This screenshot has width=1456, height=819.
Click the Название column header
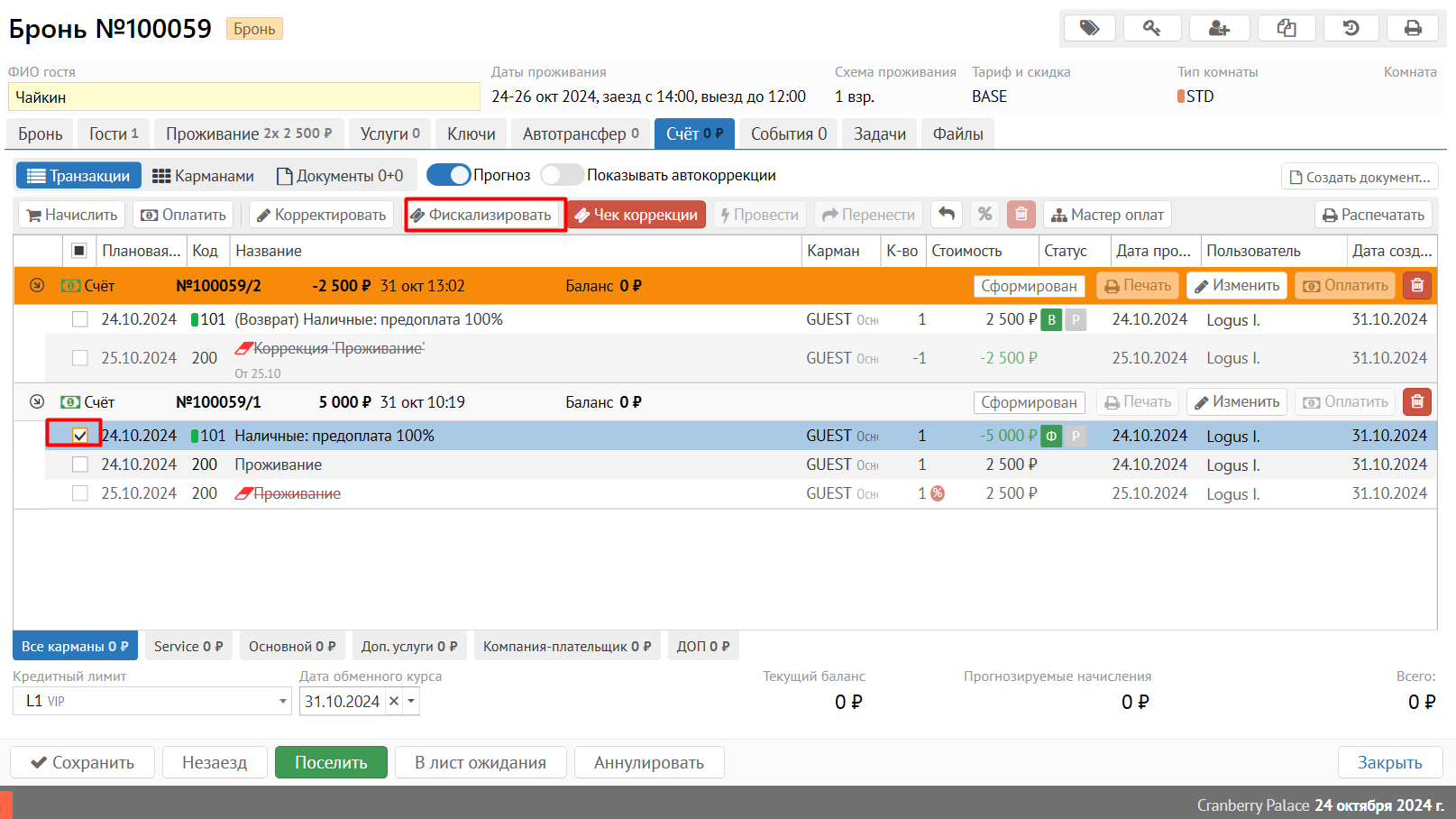(515, 251)
